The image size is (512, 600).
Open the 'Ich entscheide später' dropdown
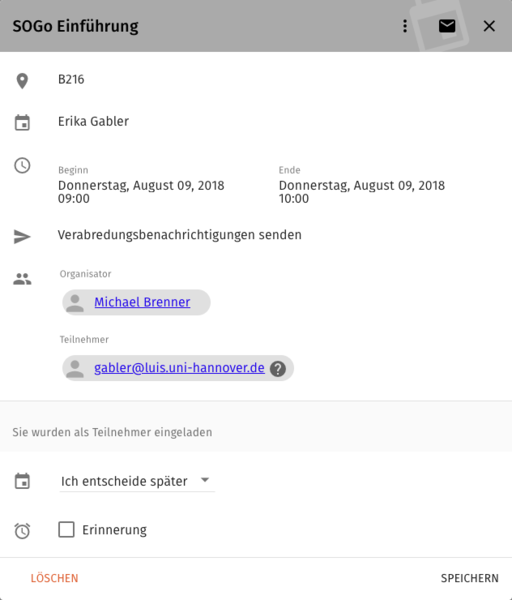coord(137,481)
